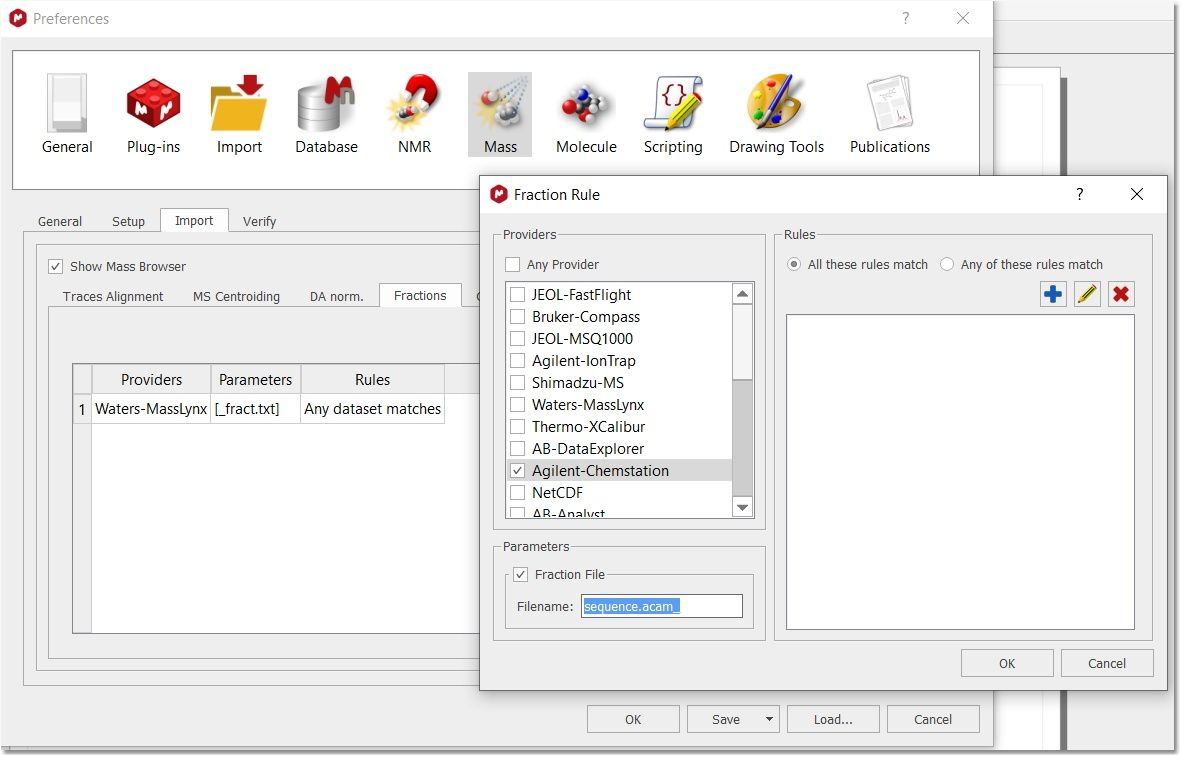Toggle the Show Mass Browser checkbox
This screenshot has width=1181, height=757.
click(x=55, y=267)
